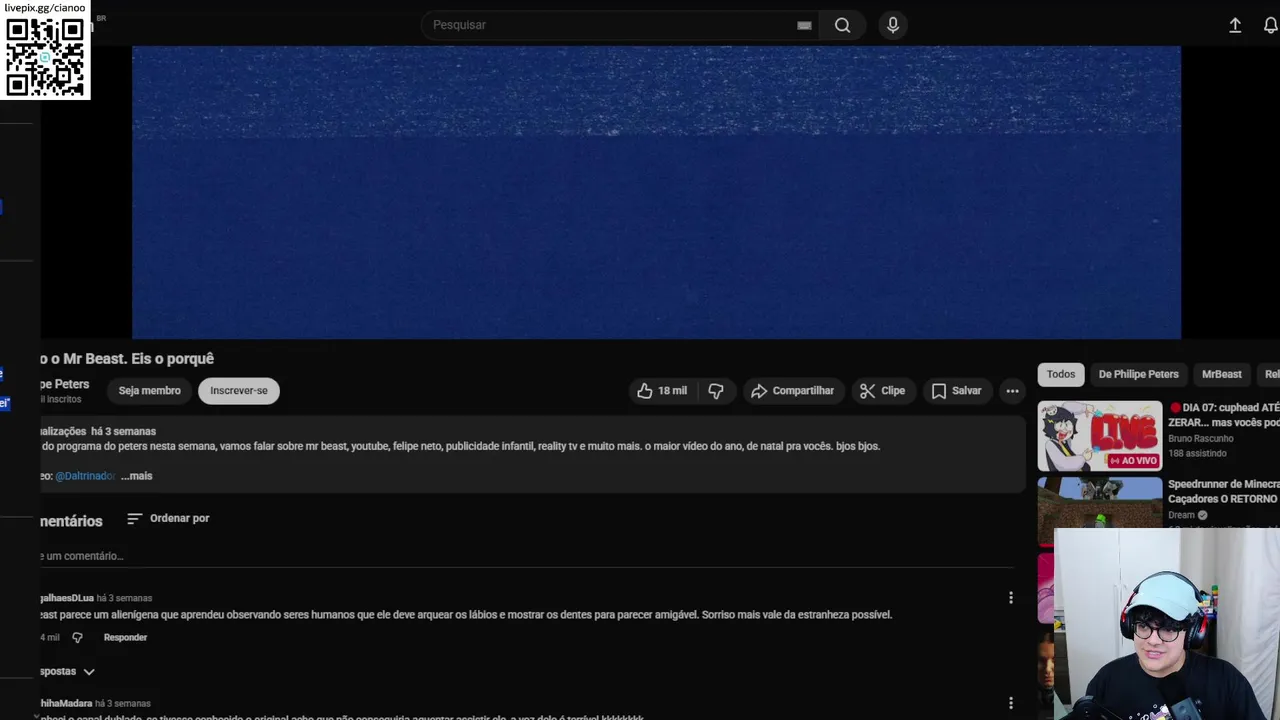Viewport: 1280px width, 720px height.
Task: Click the há 3 semanas timestamp on first comment
Action: pyautogui.click(x=125, y=598)
